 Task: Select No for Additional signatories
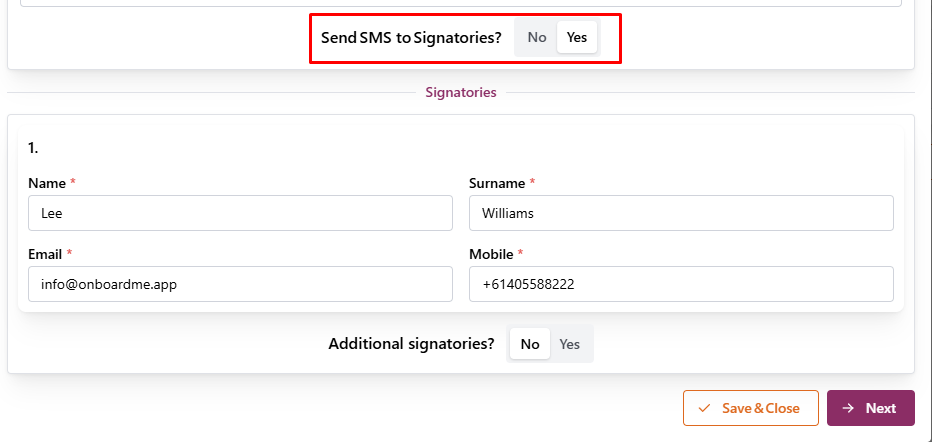pyautogui.click(x=530, y=344)
